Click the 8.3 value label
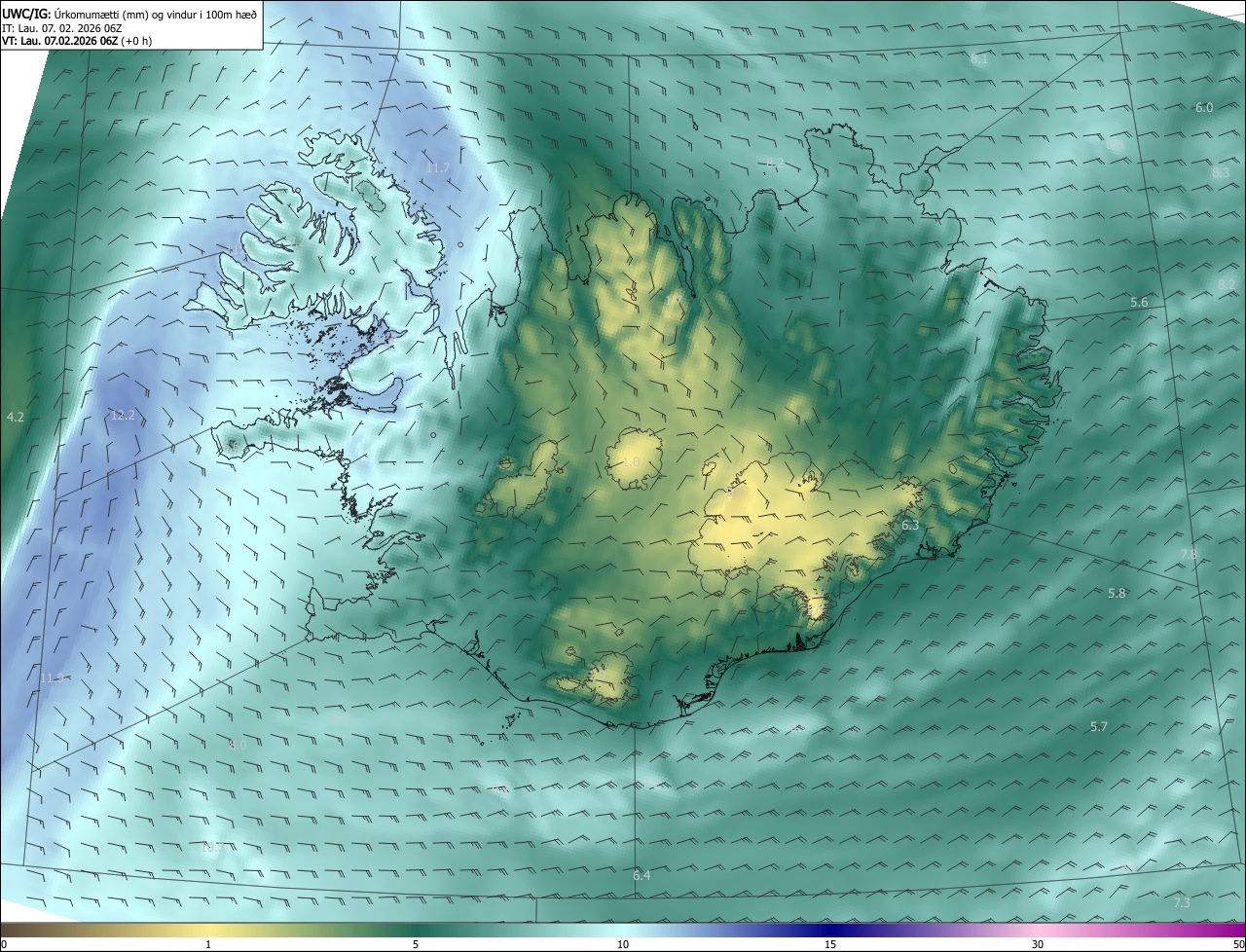 [1221, 172]
